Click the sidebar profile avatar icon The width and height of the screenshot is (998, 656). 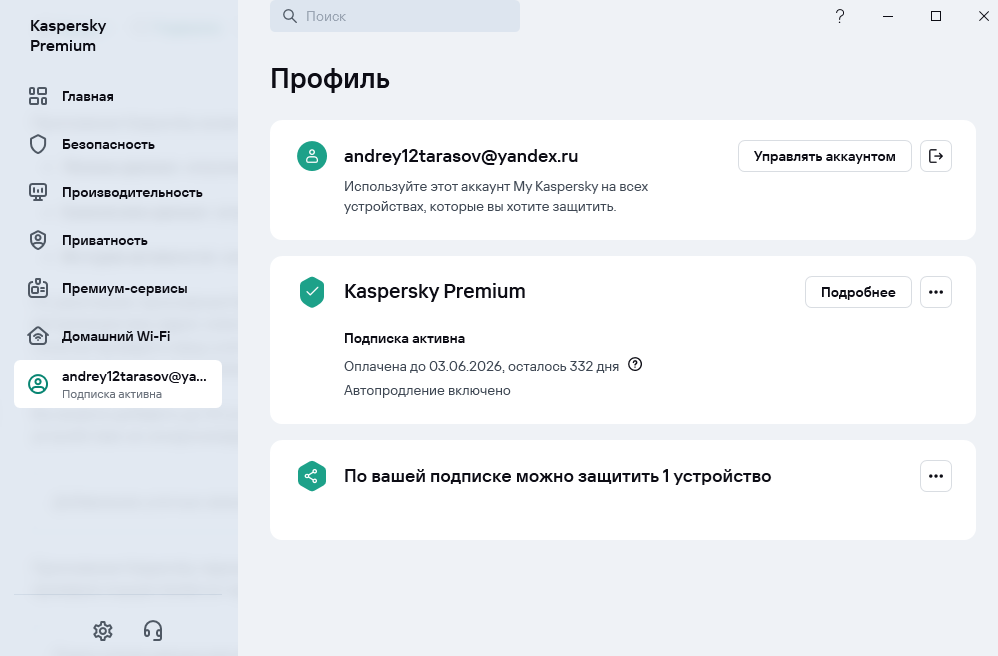point(38,384)
